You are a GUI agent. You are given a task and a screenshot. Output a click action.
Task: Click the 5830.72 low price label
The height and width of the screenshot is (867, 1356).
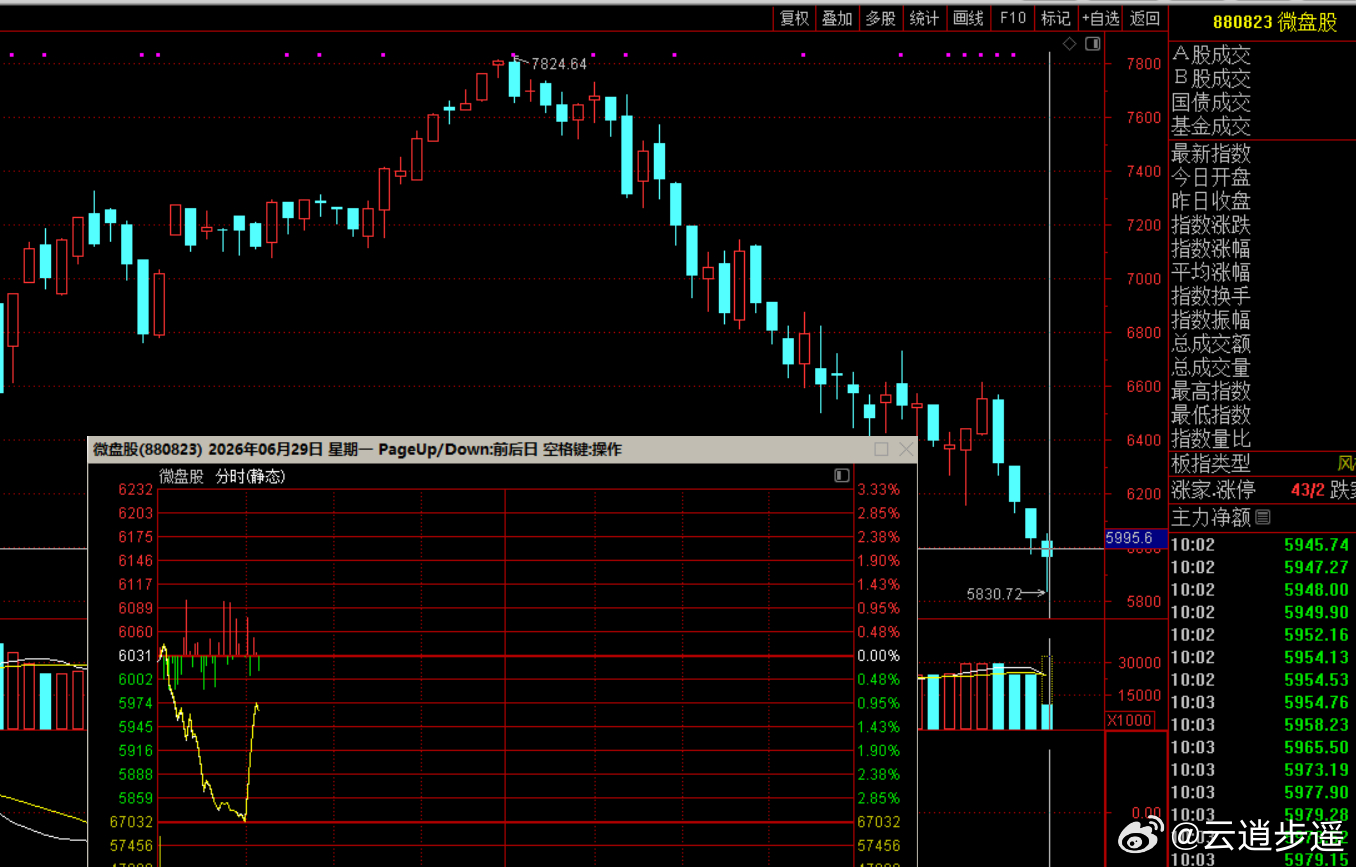(x=994, y=594)
